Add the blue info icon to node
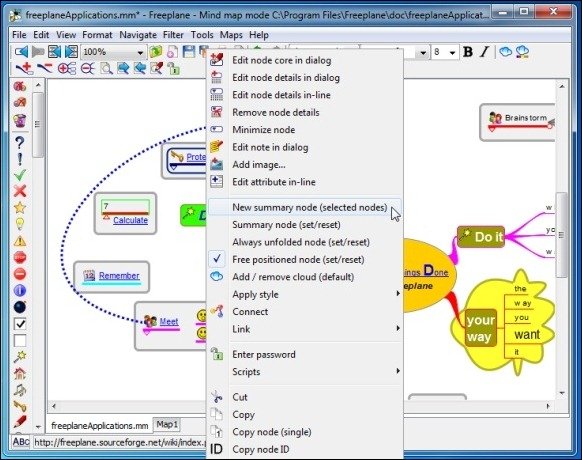 [20, 290]
